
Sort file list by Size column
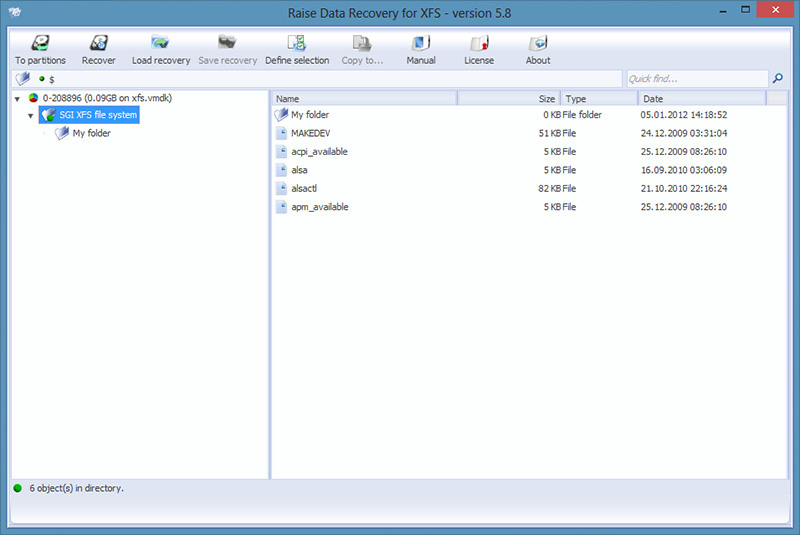509,98
